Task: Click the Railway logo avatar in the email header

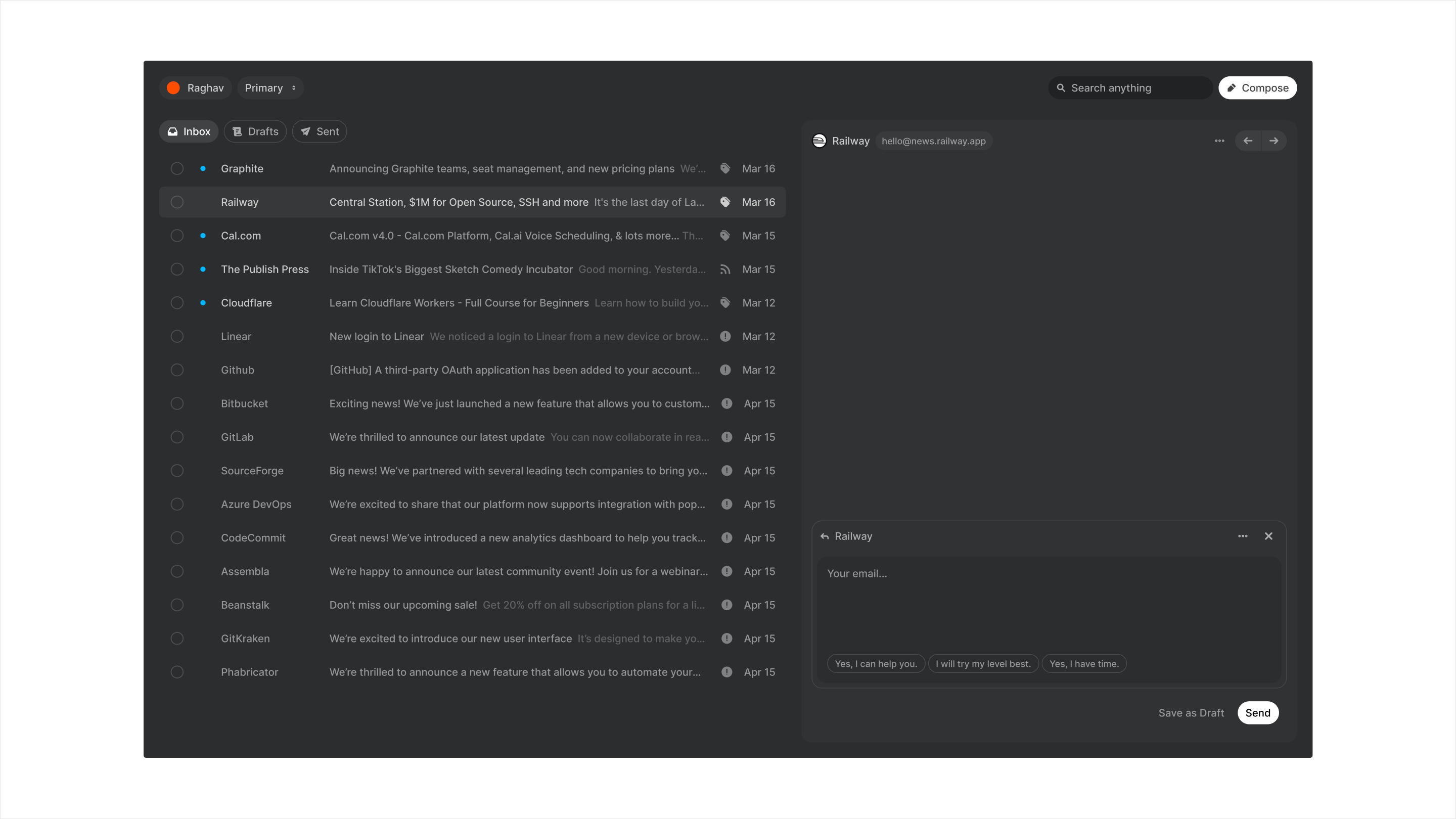Action: (x=819, y=141)
